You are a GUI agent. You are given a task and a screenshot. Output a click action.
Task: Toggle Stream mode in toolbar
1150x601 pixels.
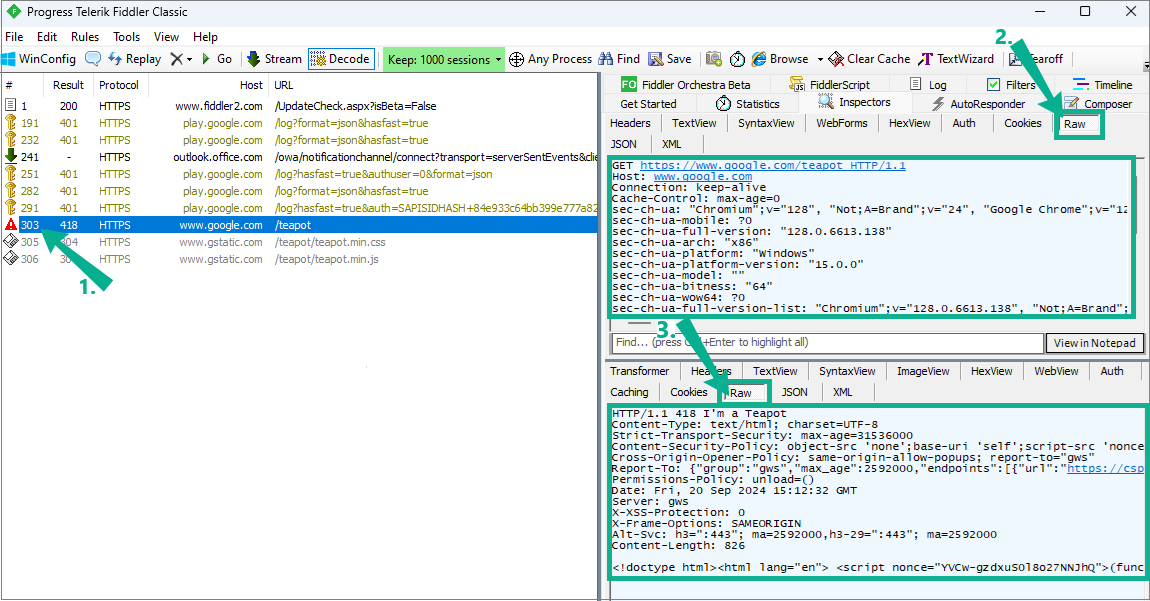tap(274, 59)
